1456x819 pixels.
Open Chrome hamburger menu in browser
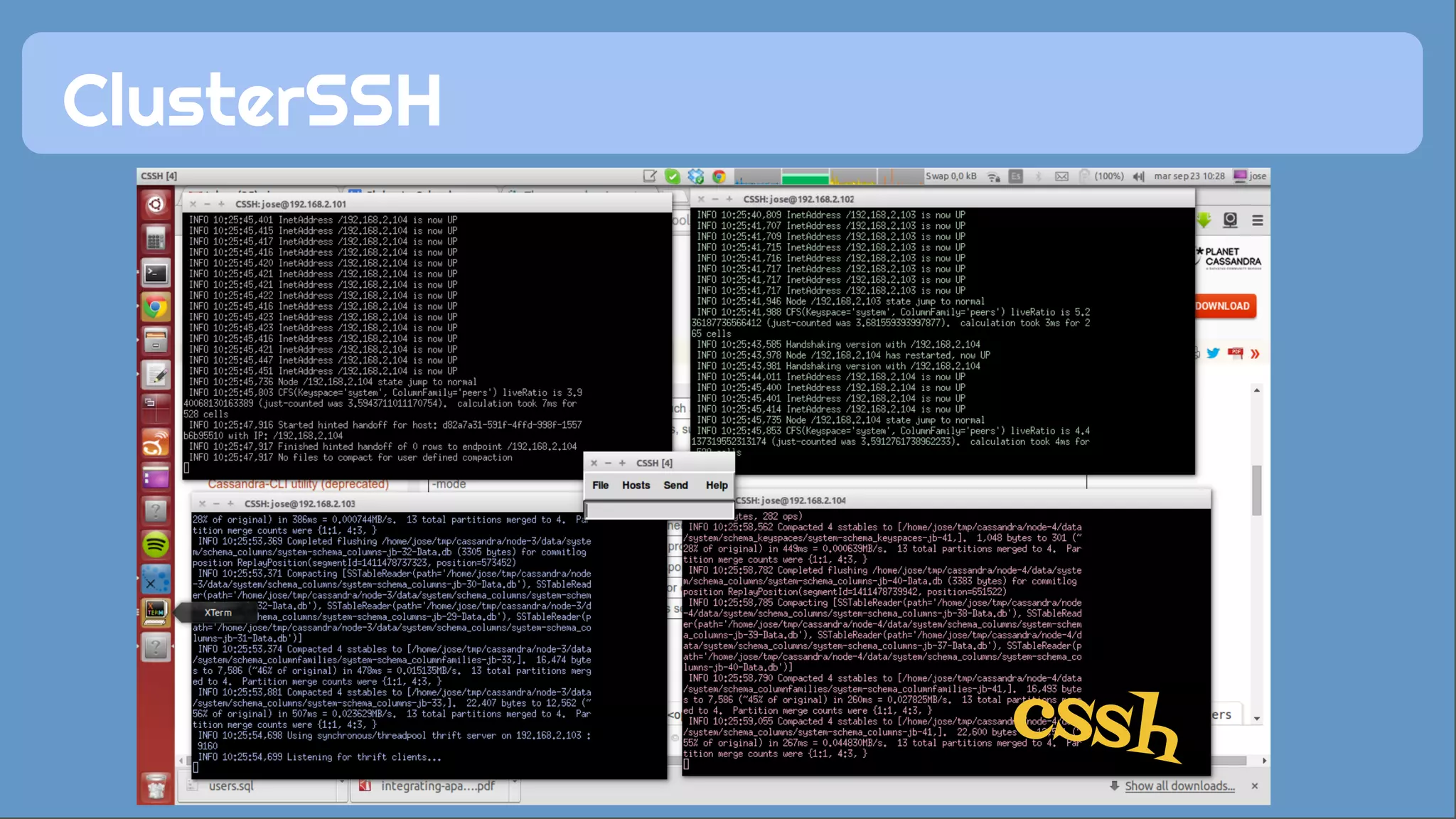tap(1258, 220)
